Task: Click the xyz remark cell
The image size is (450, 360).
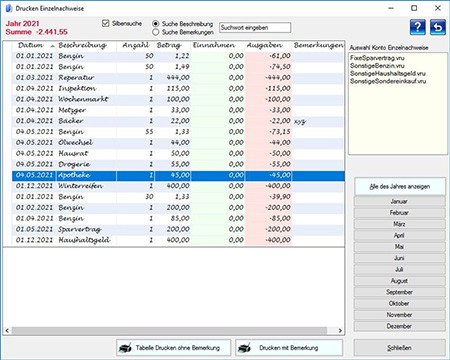Action: click(318, 121)
